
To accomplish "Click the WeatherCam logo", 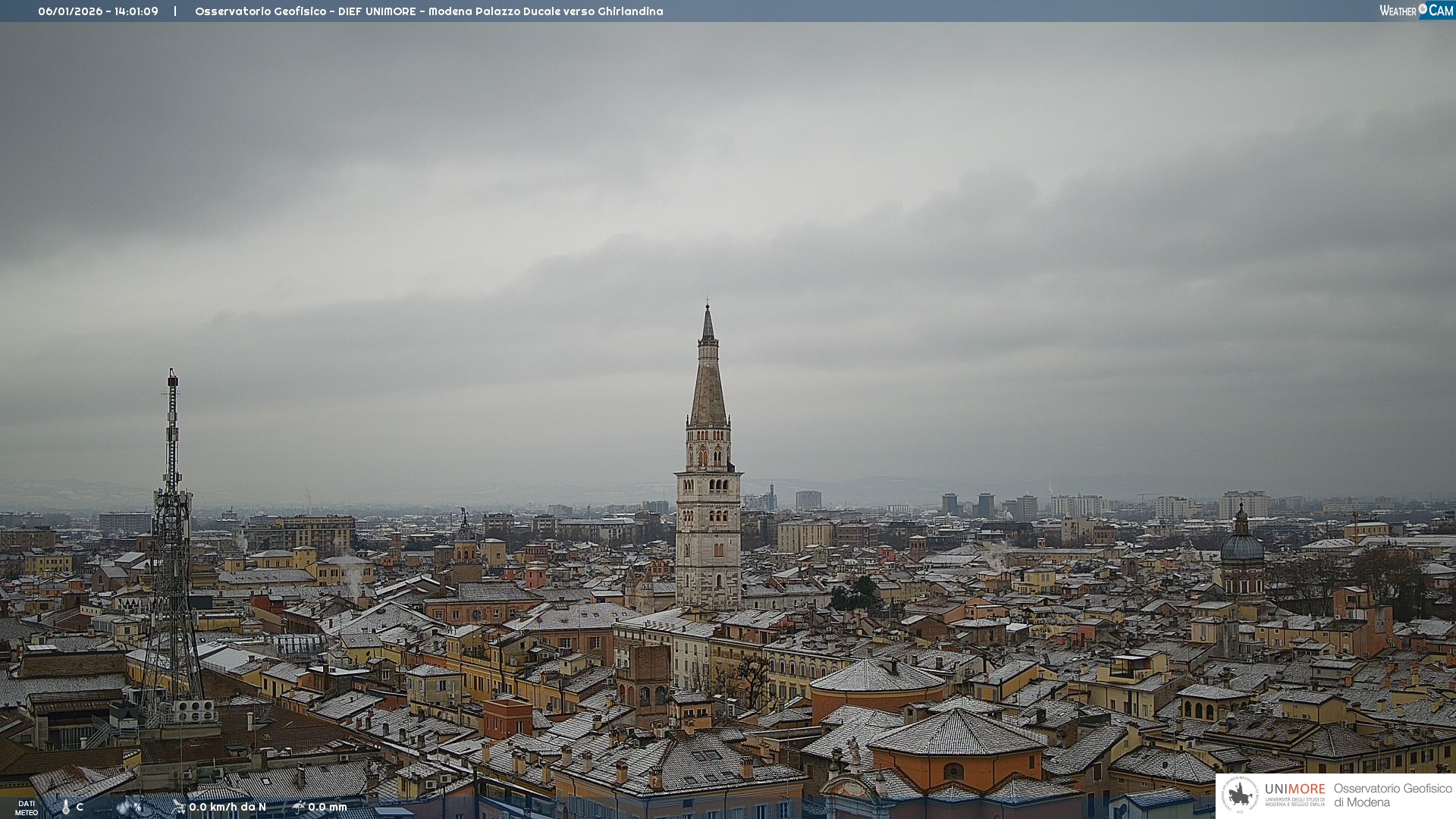I will pyautogui.click(x=1416, y=11).
